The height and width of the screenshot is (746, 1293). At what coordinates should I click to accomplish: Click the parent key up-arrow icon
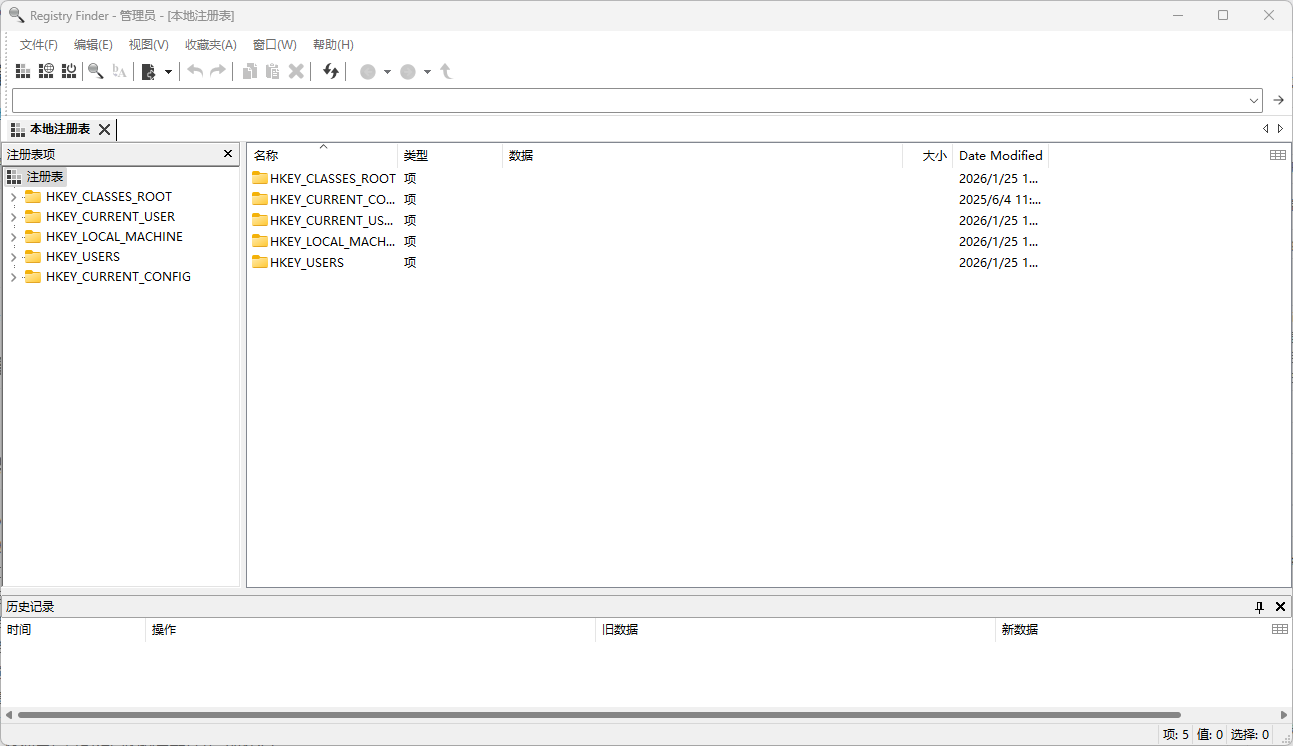446,70
